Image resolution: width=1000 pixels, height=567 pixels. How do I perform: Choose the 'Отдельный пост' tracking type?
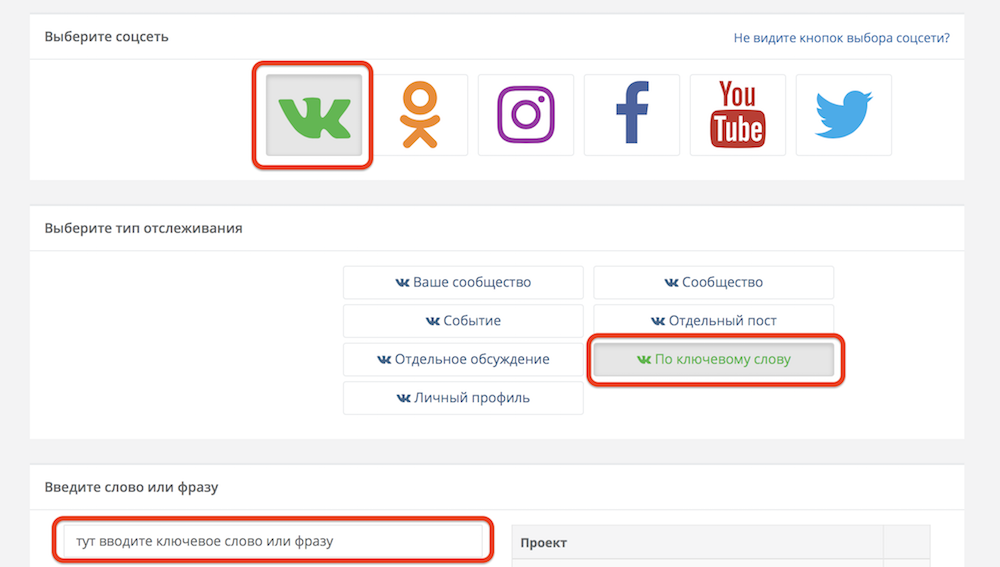[x=714, y=321]
